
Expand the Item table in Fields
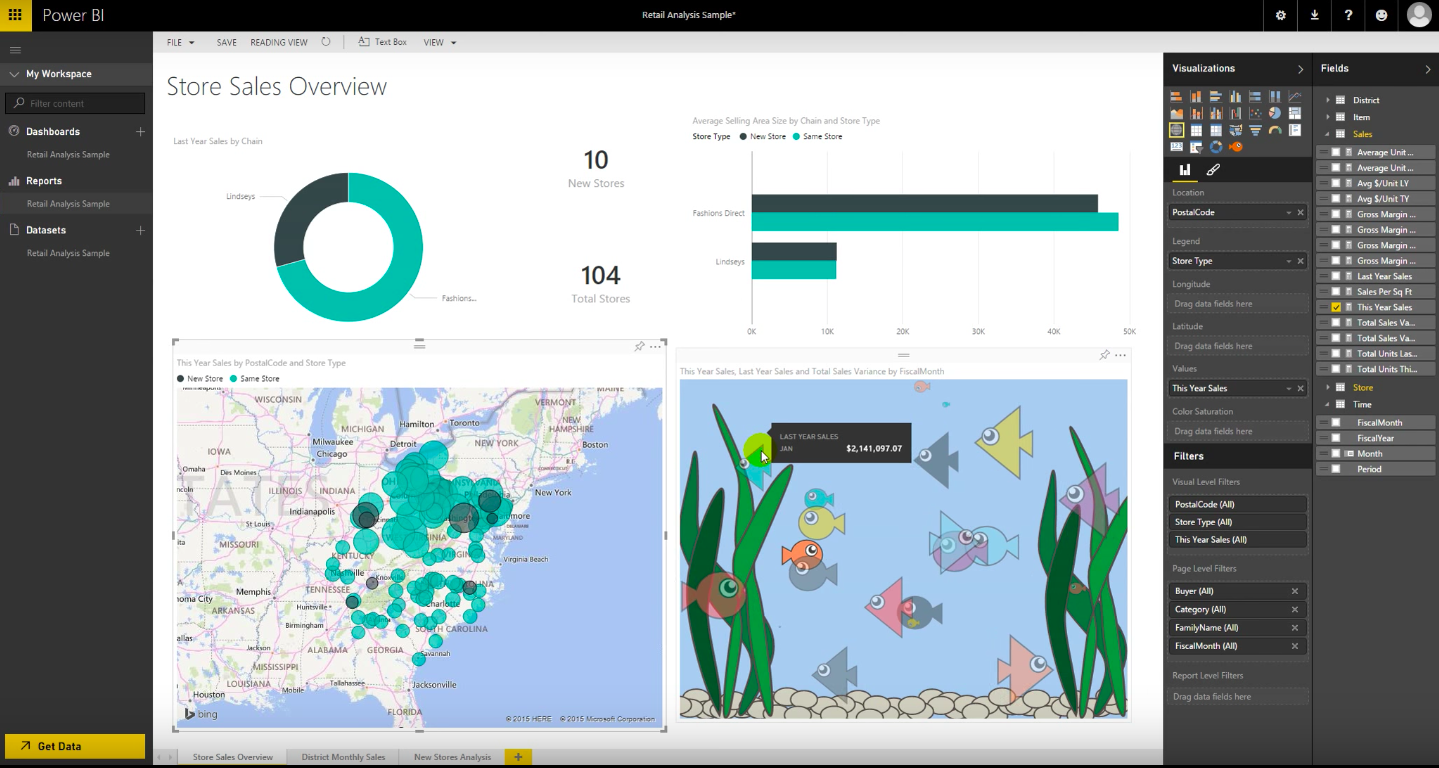point(1328,117)
